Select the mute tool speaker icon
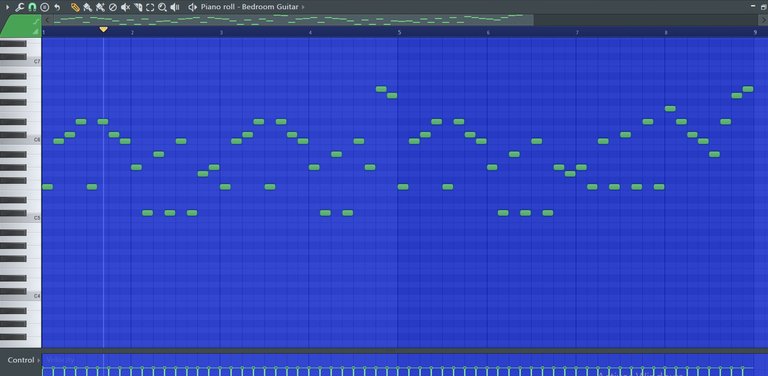The height and width of the screenshot is (376, 768). tap(125, 7)
